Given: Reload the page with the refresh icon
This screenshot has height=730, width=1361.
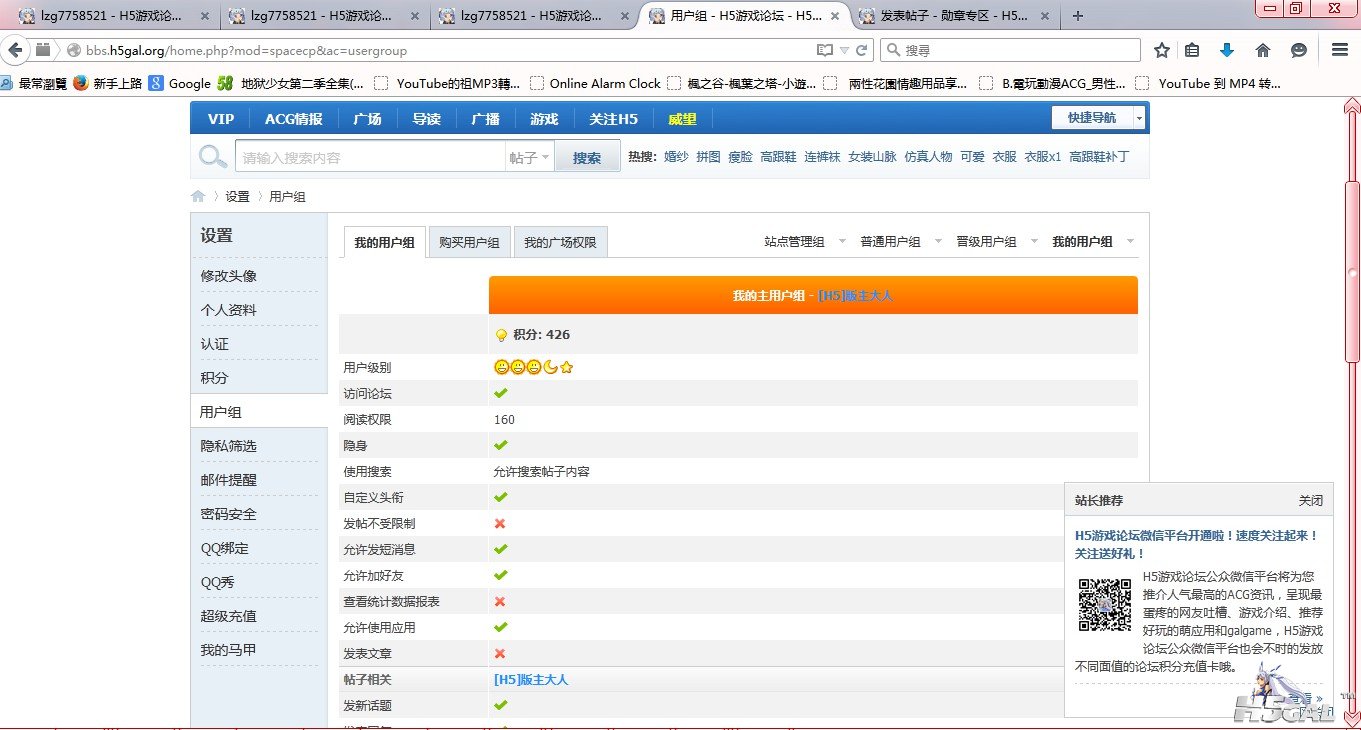Looking at the screenshot, I should point(861,50).
